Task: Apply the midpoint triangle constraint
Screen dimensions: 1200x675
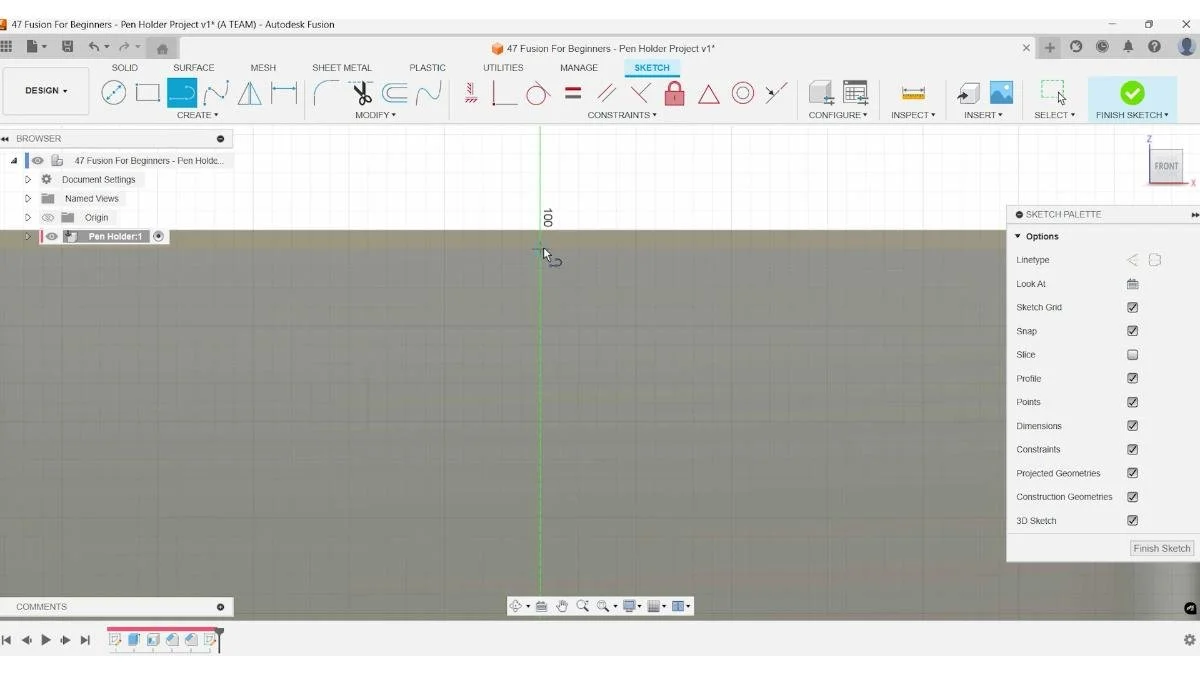Action: click(709, 94)
